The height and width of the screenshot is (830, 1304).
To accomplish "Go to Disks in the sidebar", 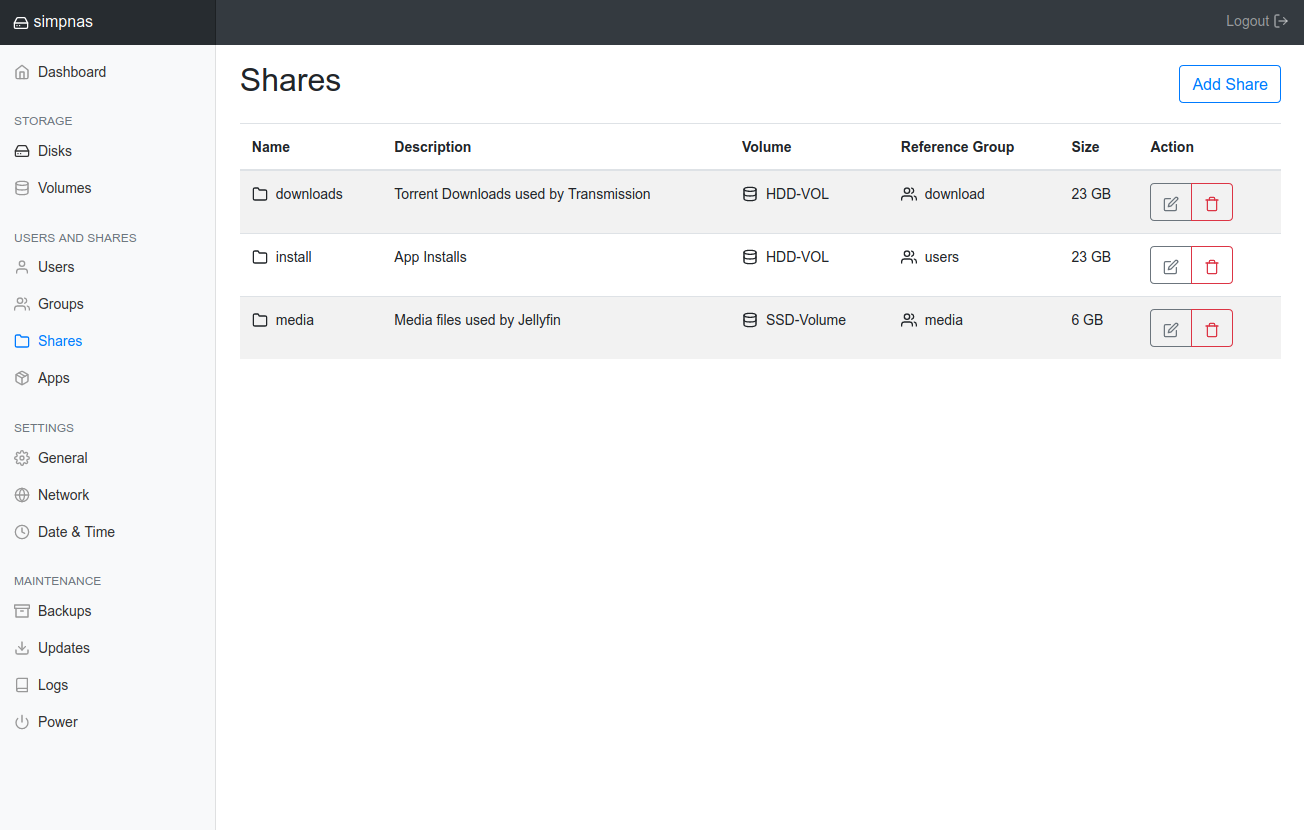I will click(x=54, y=151).
